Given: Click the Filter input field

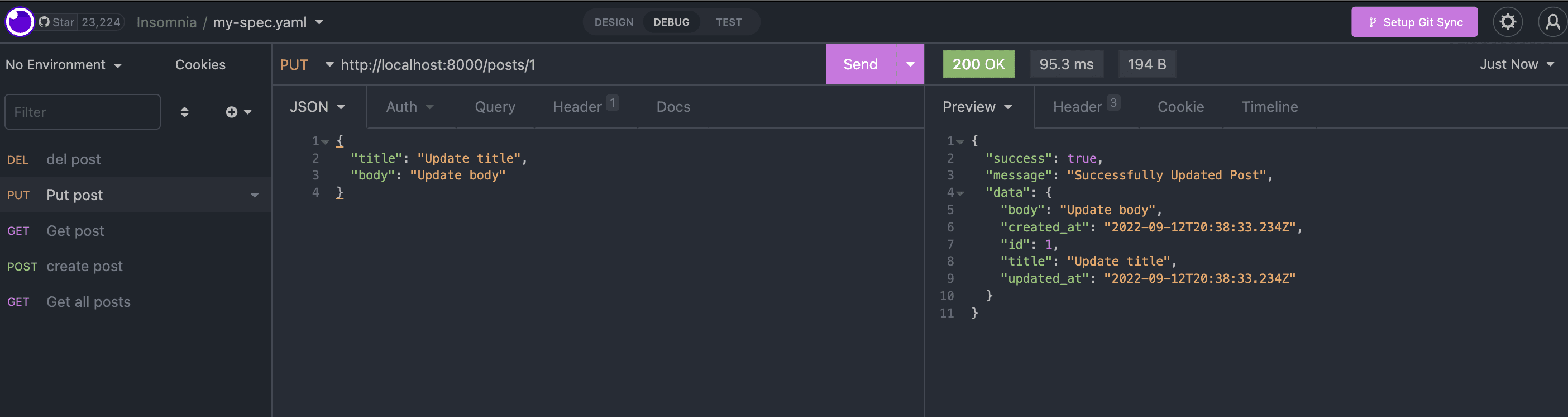Looking at the screenshot, I should [x=82, y=112].
